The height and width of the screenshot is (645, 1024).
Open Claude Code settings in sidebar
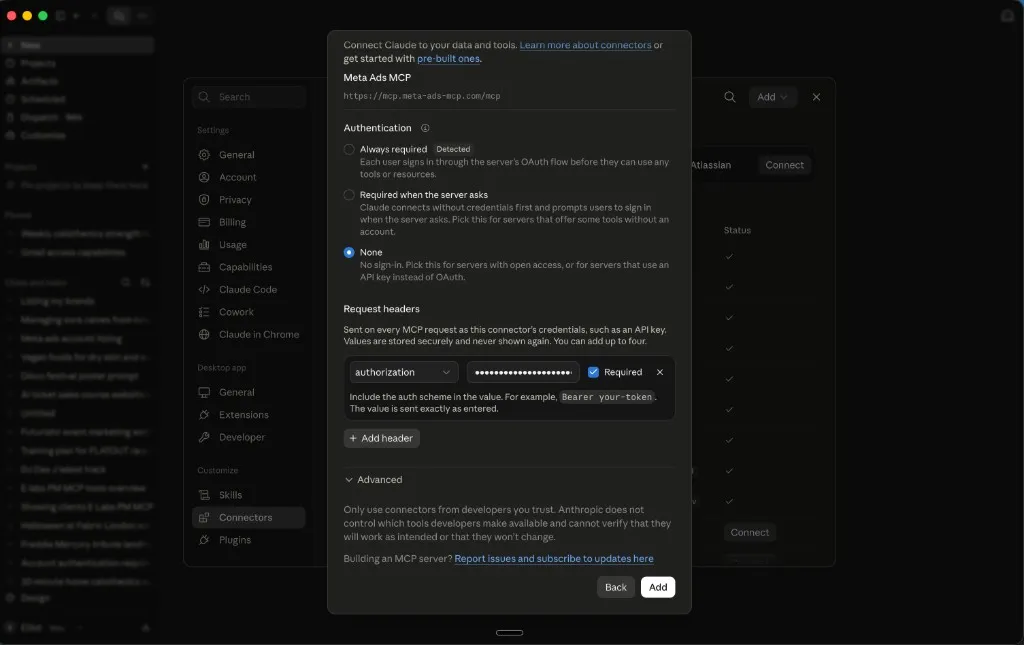coord(248,290)
